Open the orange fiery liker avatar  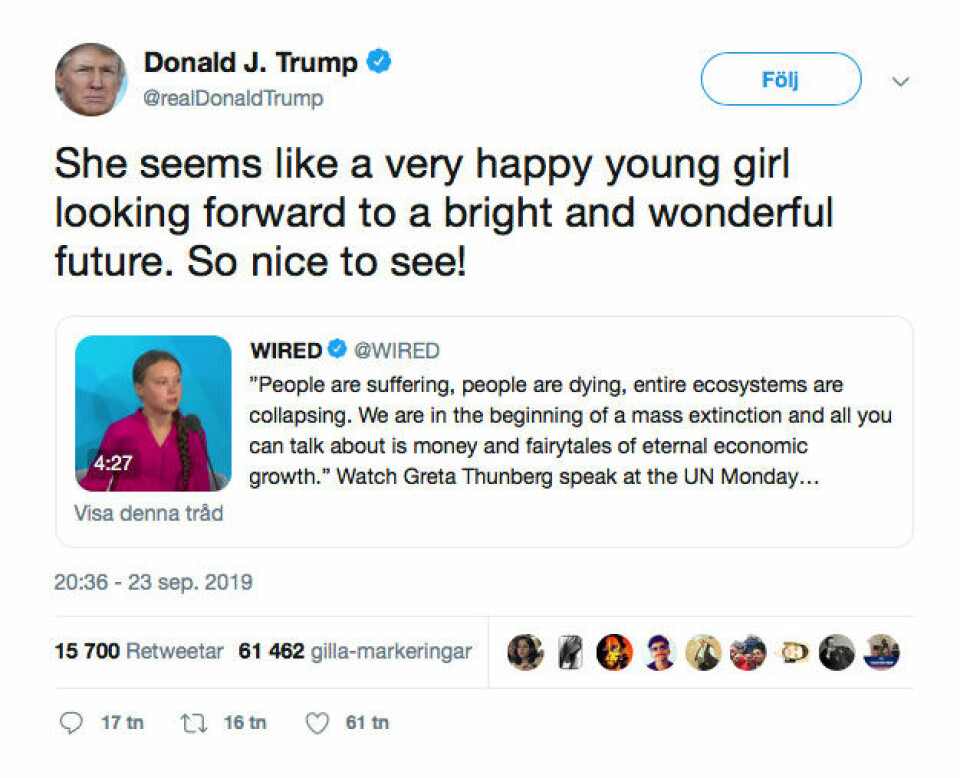[x=614, y=652]
